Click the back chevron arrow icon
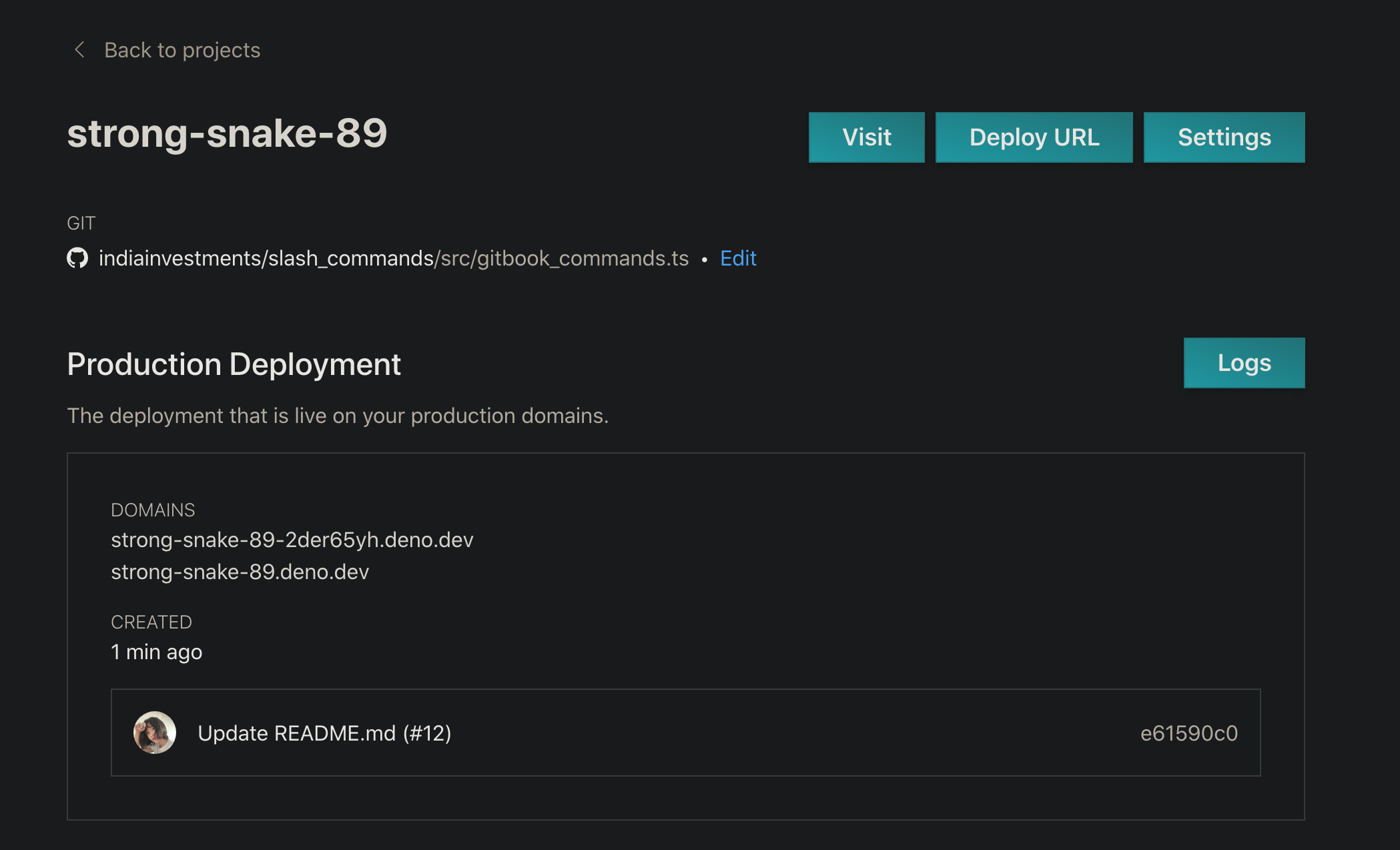 point(79,49)
